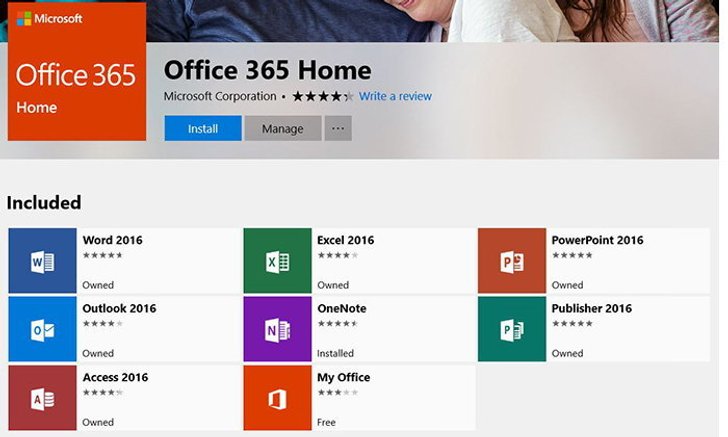Click the Owned status under Access 2016
The width and height of the screenshot is (728, 437).
98,422
